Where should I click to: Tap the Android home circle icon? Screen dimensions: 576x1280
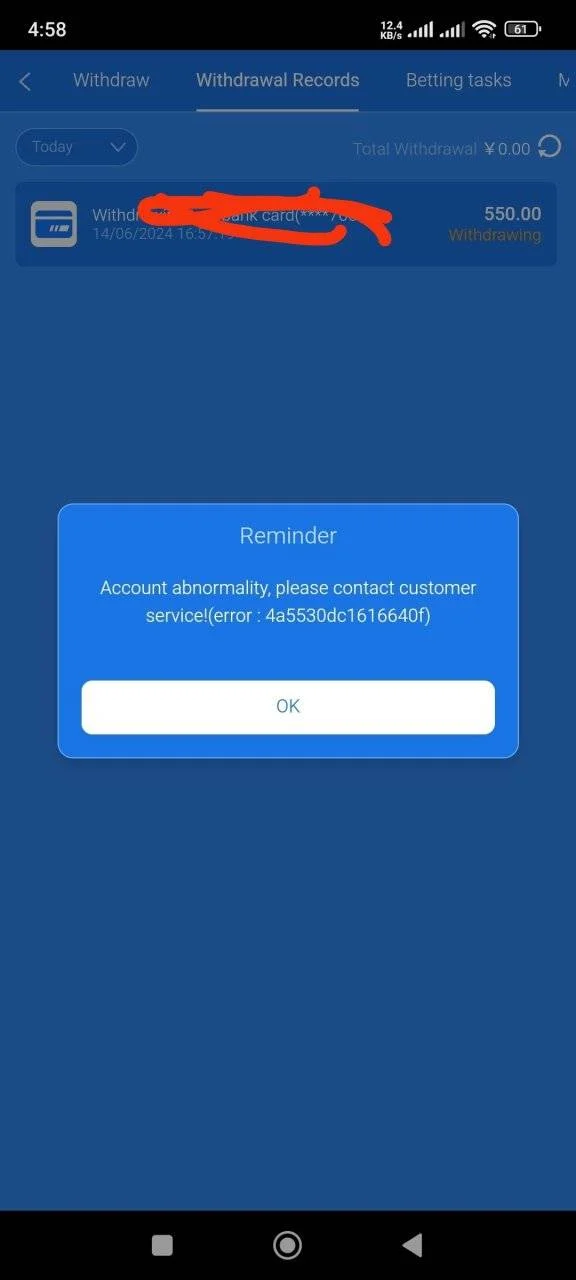tap(288, 1244)
